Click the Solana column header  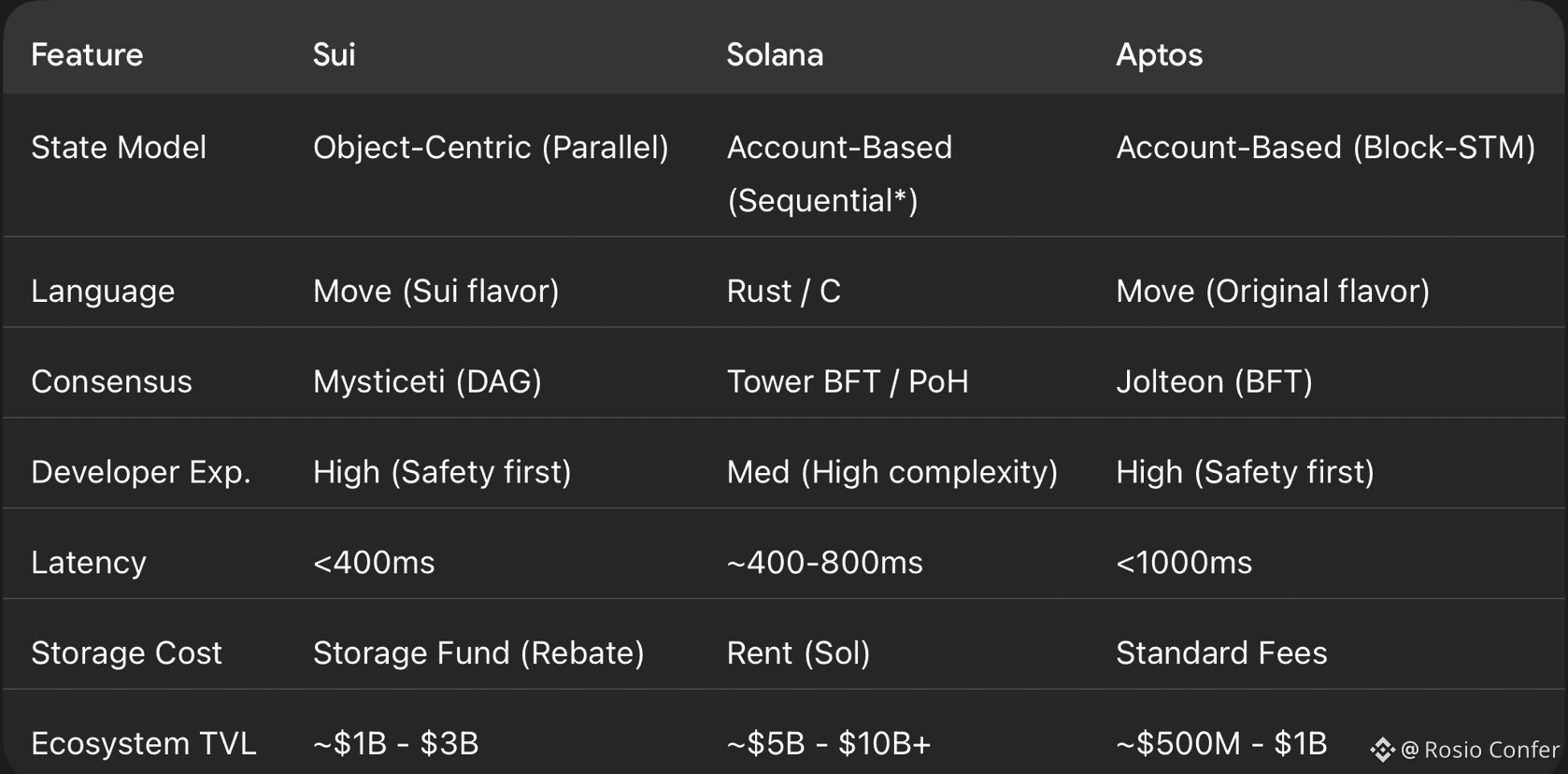tap(775, 55)
